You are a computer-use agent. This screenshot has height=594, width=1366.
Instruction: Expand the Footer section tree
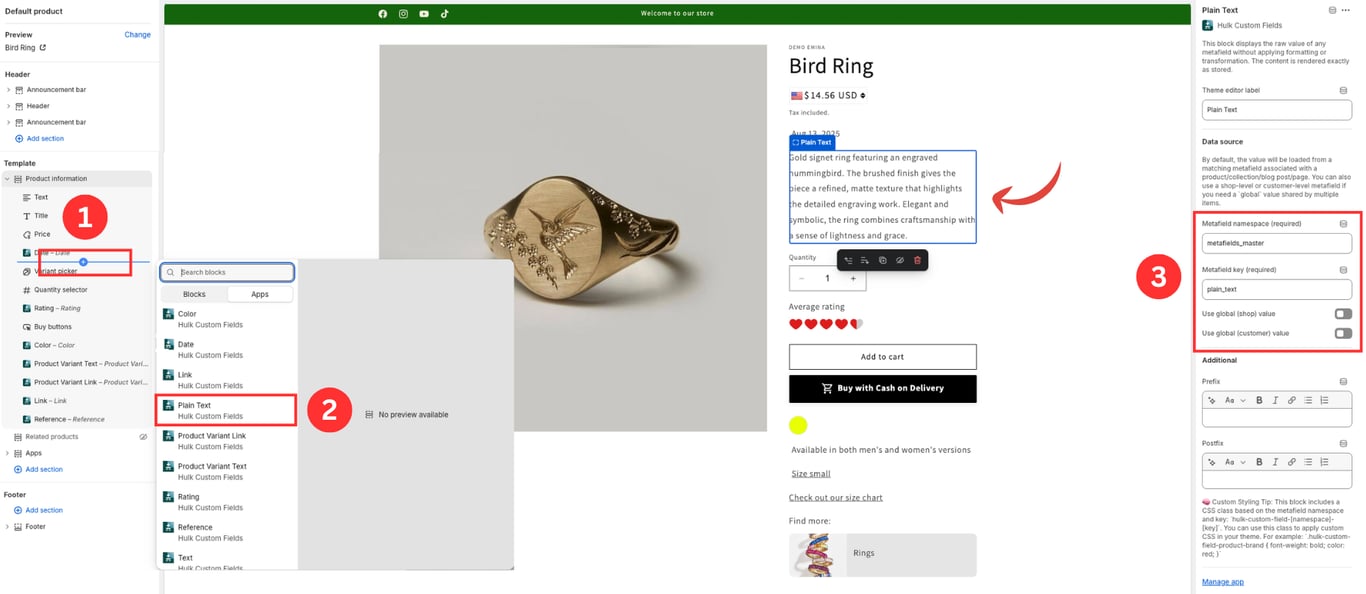tap(8, 527)
